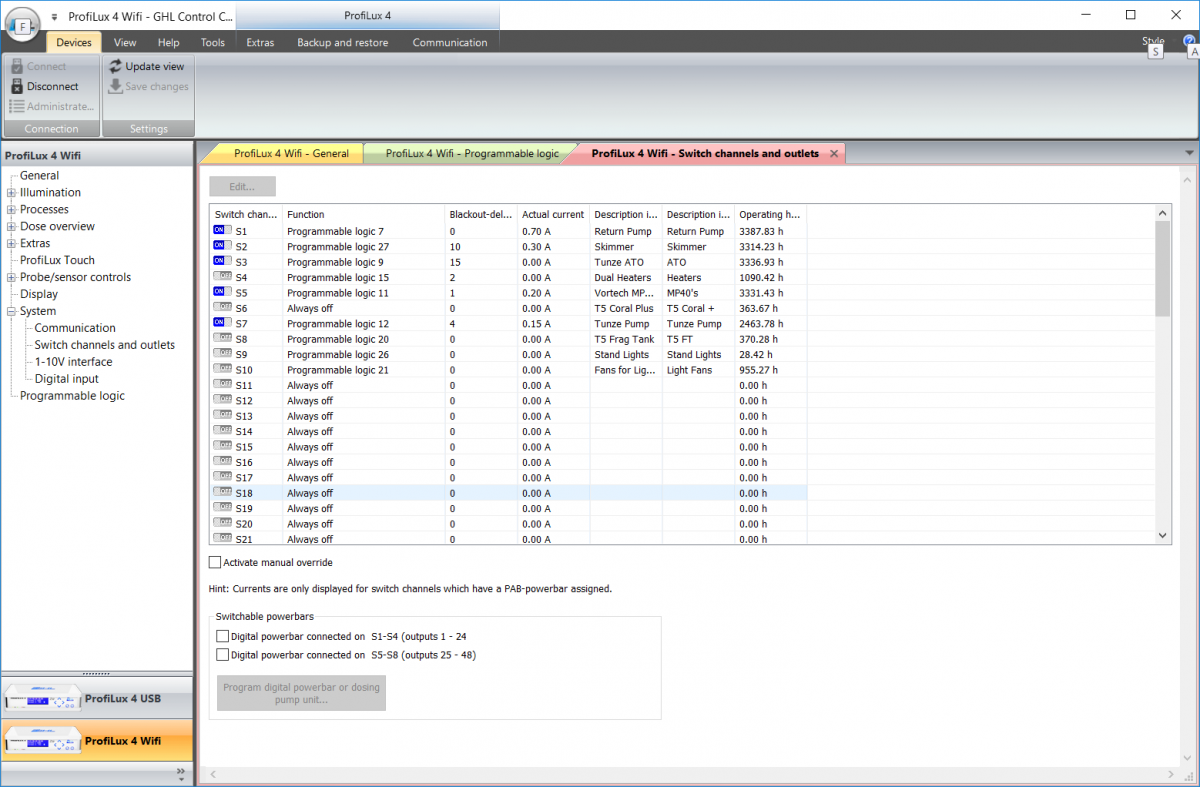Toggle the S1 ON switch indicator
The image size is (1200, 787).
[222, 231]
